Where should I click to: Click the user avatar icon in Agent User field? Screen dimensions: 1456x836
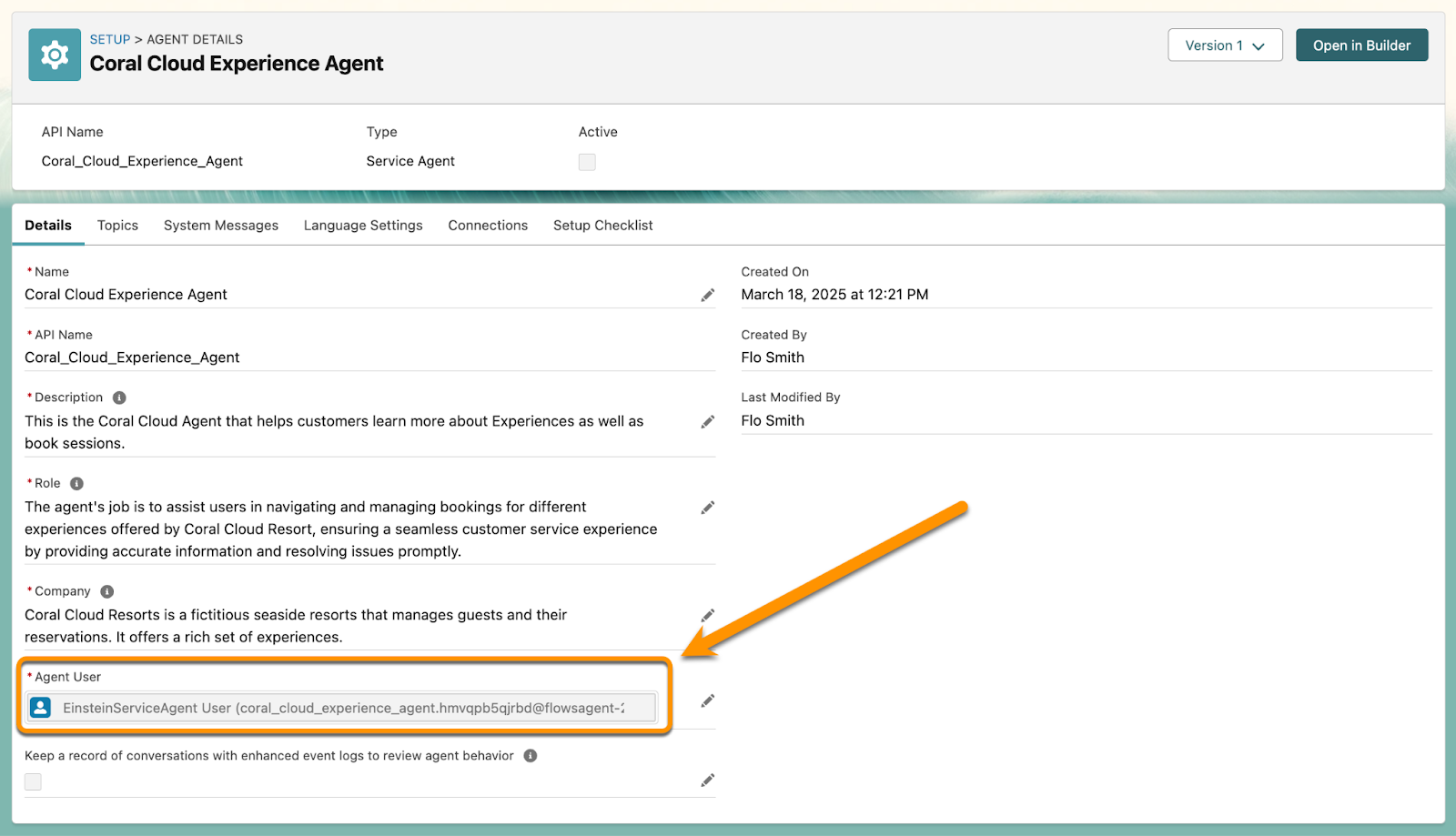[x=40, y=707]
